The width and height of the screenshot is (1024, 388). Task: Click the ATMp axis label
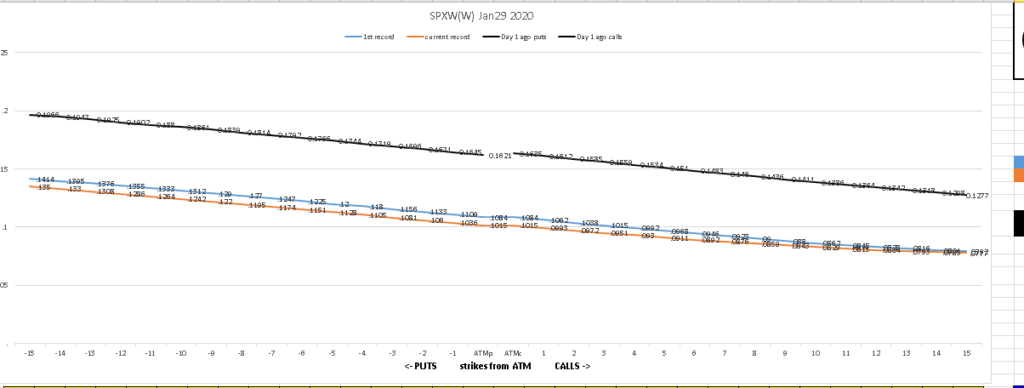tap(483, 353)
